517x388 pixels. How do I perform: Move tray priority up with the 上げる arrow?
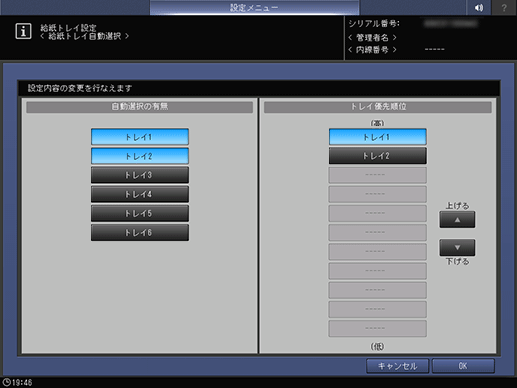pos(457,220)
